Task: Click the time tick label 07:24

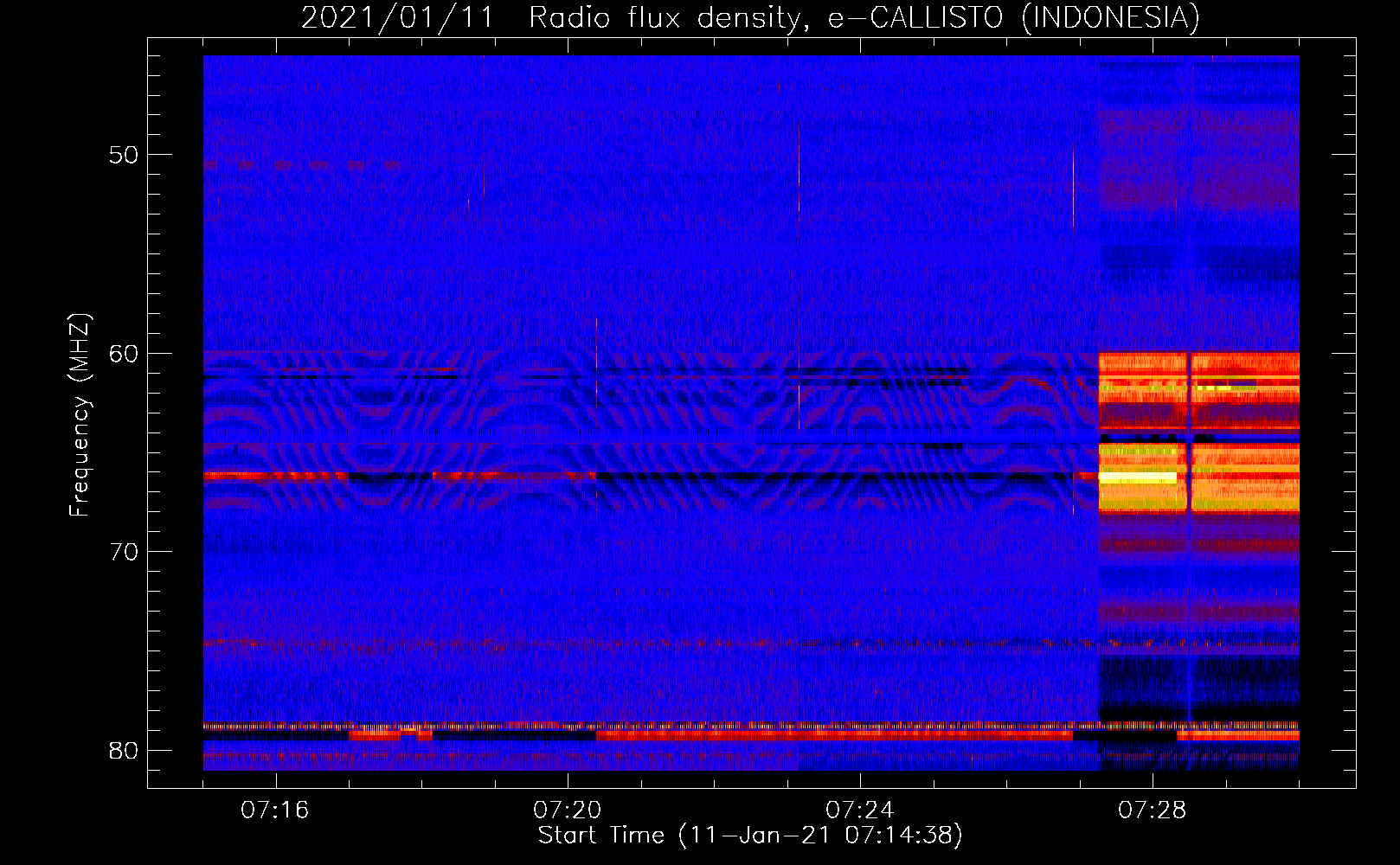Action: (x=860, y=810)
